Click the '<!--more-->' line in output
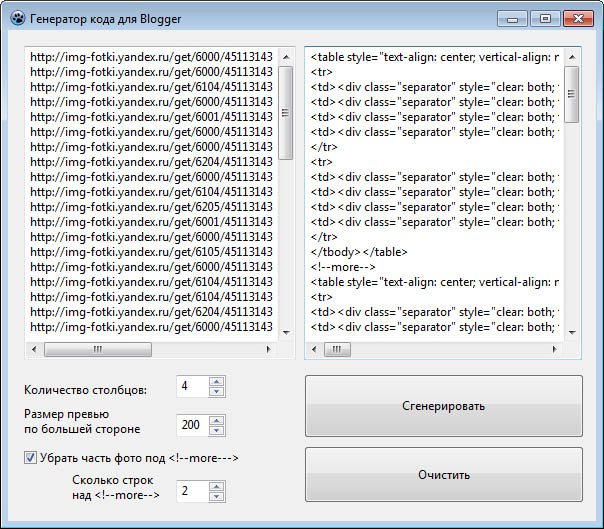This screenshot has height=529, width=604. [343, 267]
